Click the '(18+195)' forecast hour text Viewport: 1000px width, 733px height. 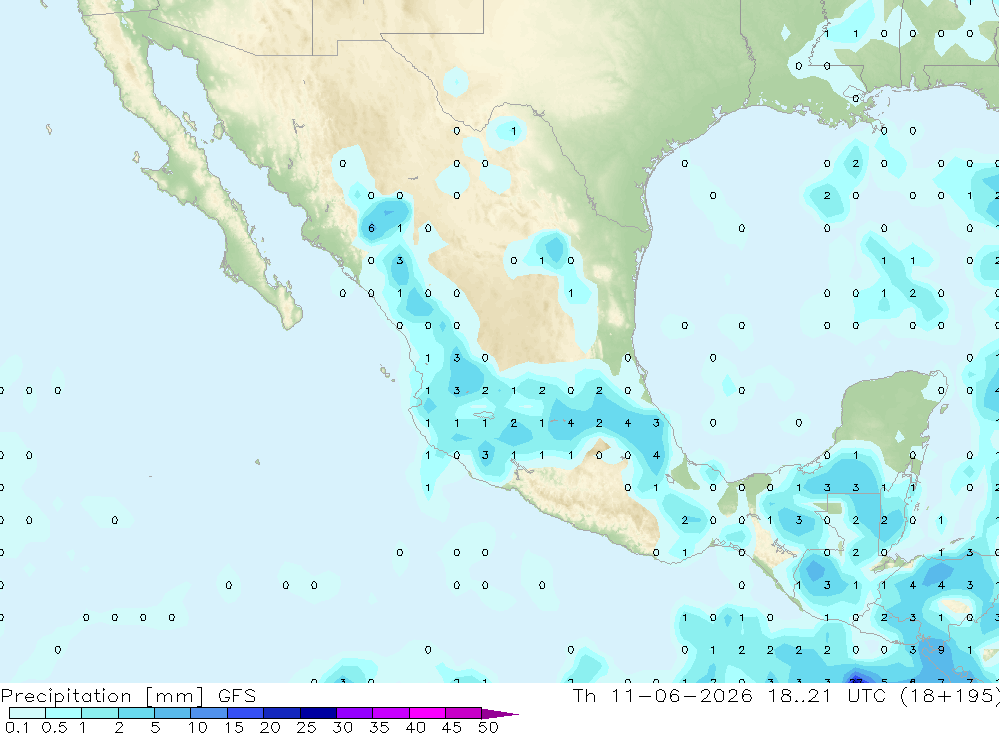(x=950, y=696)
